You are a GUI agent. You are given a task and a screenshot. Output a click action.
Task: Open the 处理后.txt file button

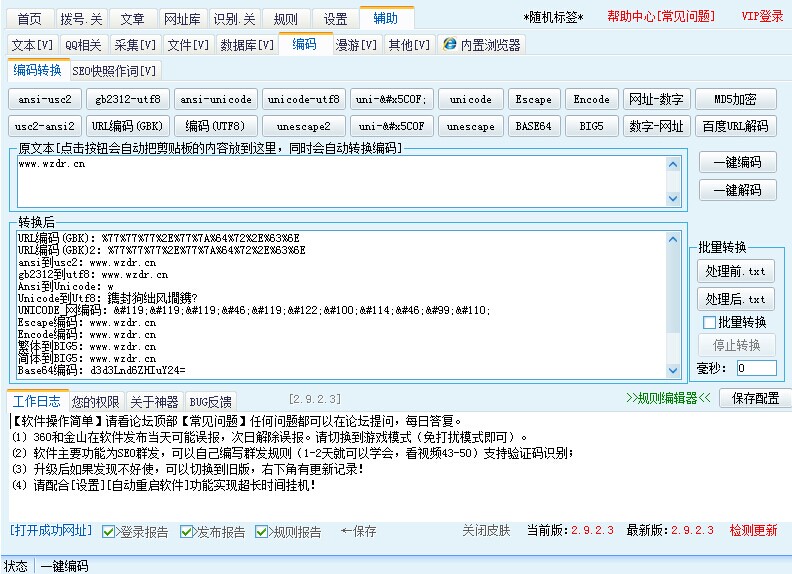pyautogui.click(x=735, y=299)
